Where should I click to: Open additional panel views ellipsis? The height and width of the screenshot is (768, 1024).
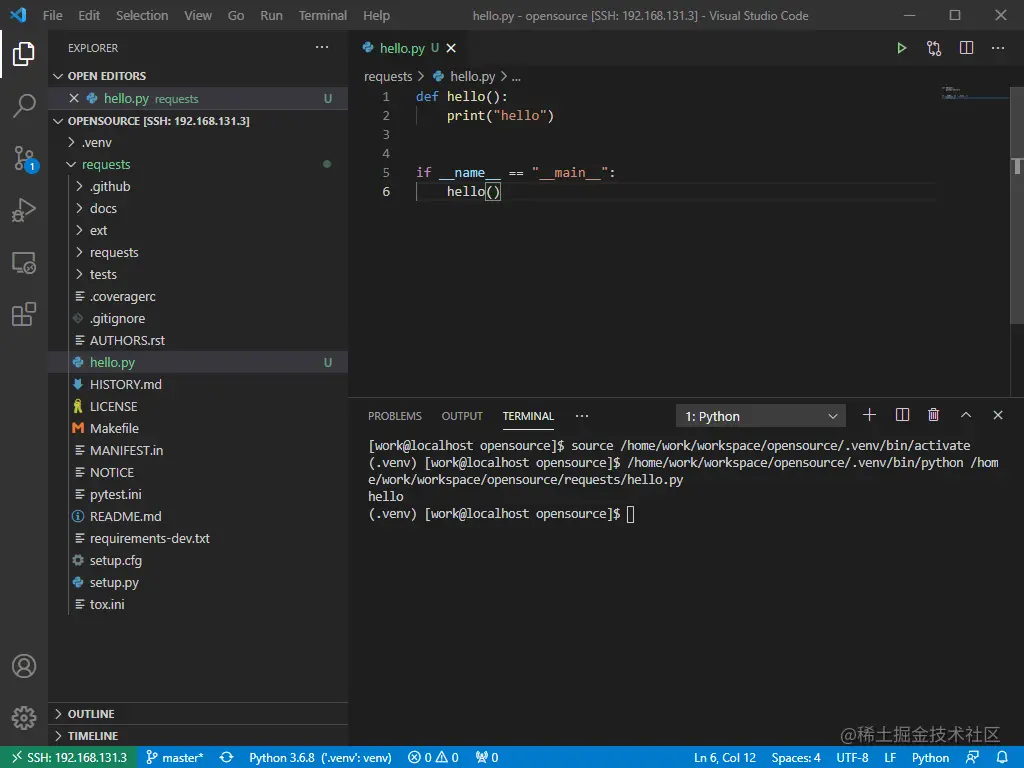point(582,416)
